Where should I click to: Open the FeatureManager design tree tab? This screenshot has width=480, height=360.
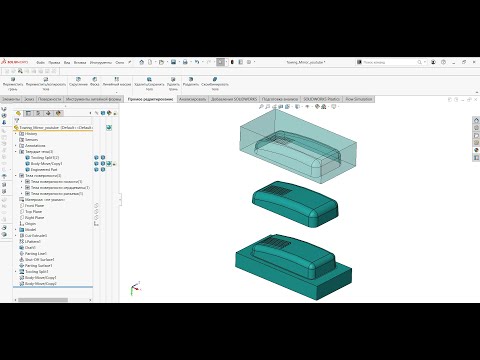[x=18, y=113]
